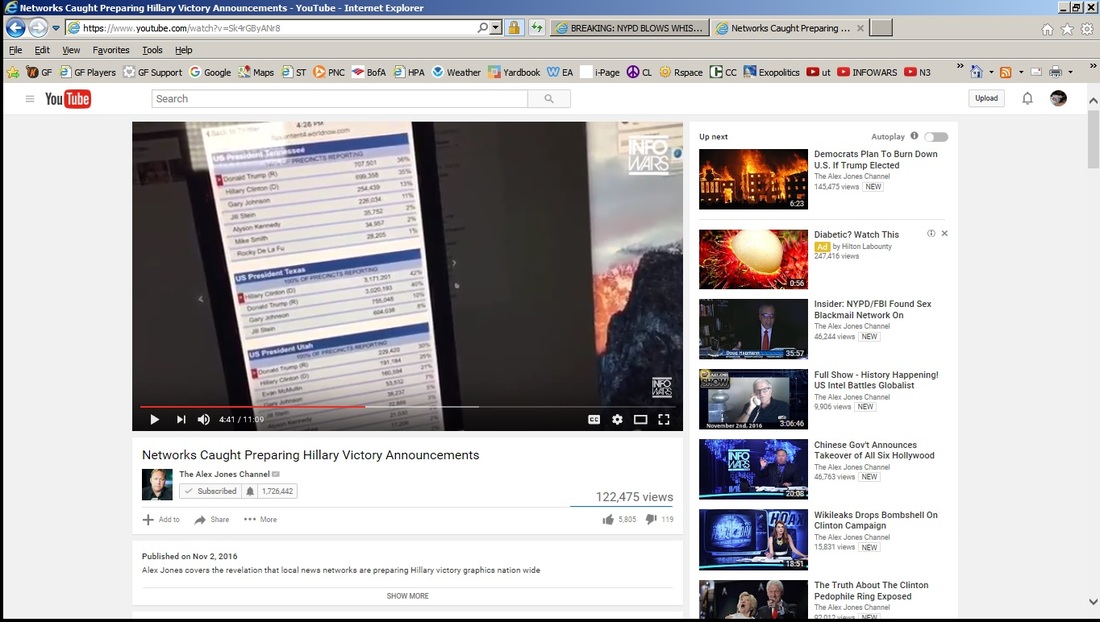The width and height of the screenshot is (1100, 622).
Task: Open the View menu
Action: click(x=71, y=50)
